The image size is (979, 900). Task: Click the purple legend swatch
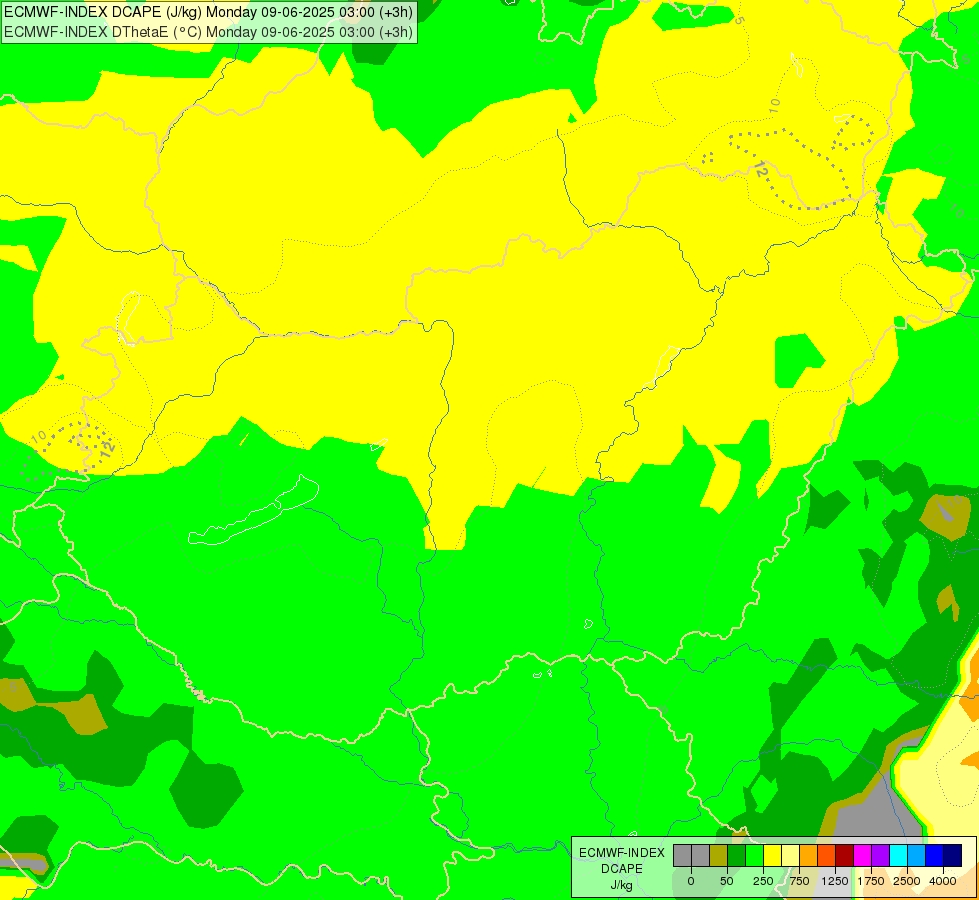(x=880, y=855)
